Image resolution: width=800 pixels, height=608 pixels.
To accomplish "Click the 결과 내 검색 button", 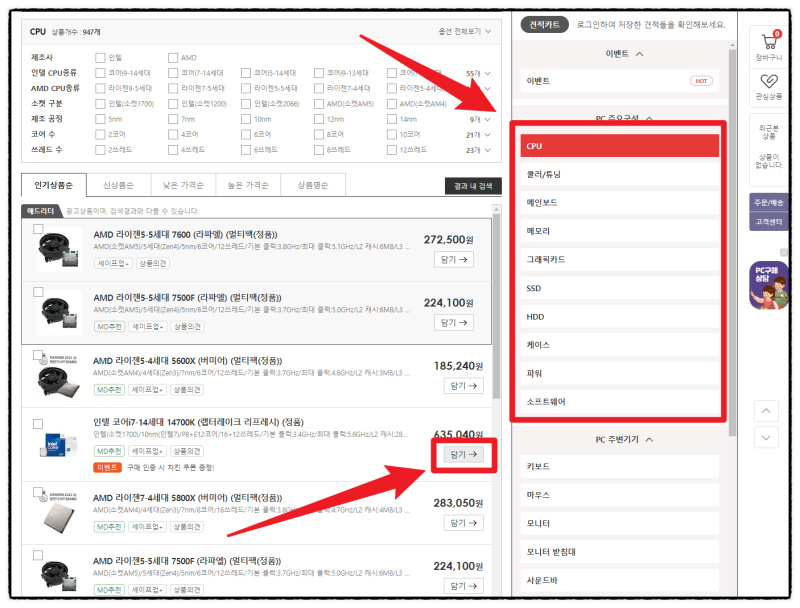I will pyautogui.click(x=473, y=186).
